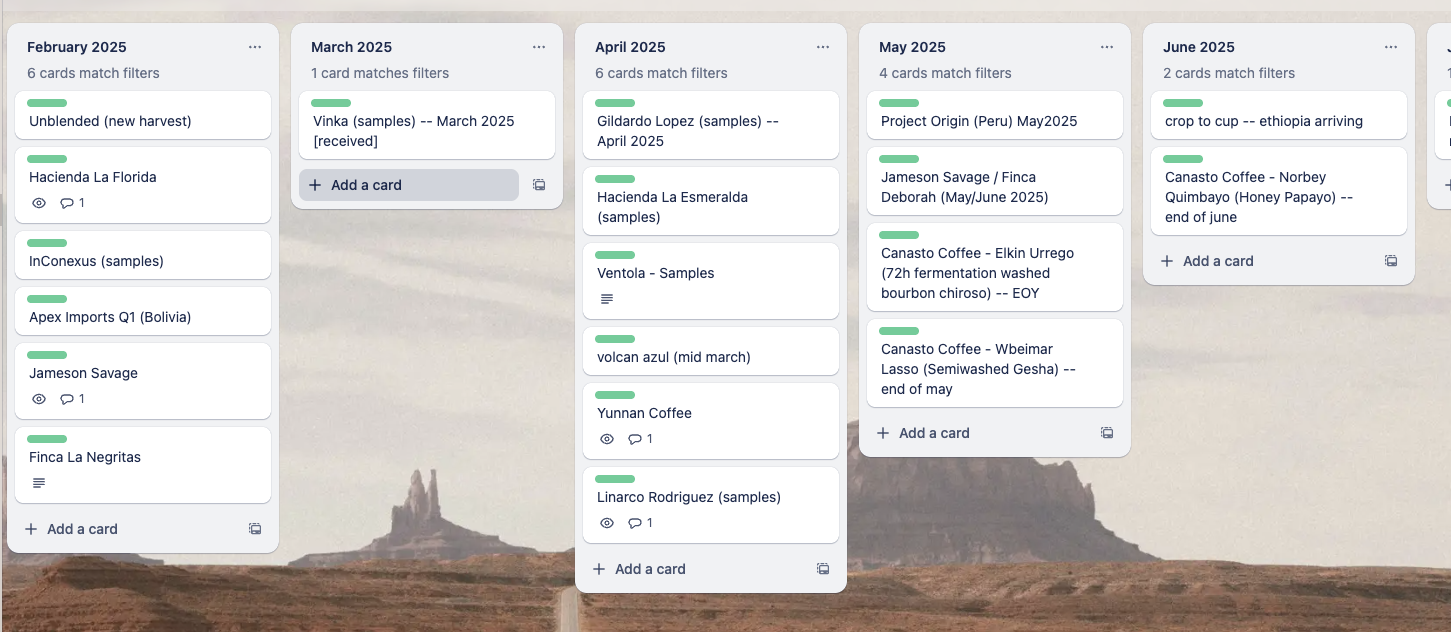1451x632 pixels.
Task: Click the green label on Project Origin card
Action: (898, 102)
